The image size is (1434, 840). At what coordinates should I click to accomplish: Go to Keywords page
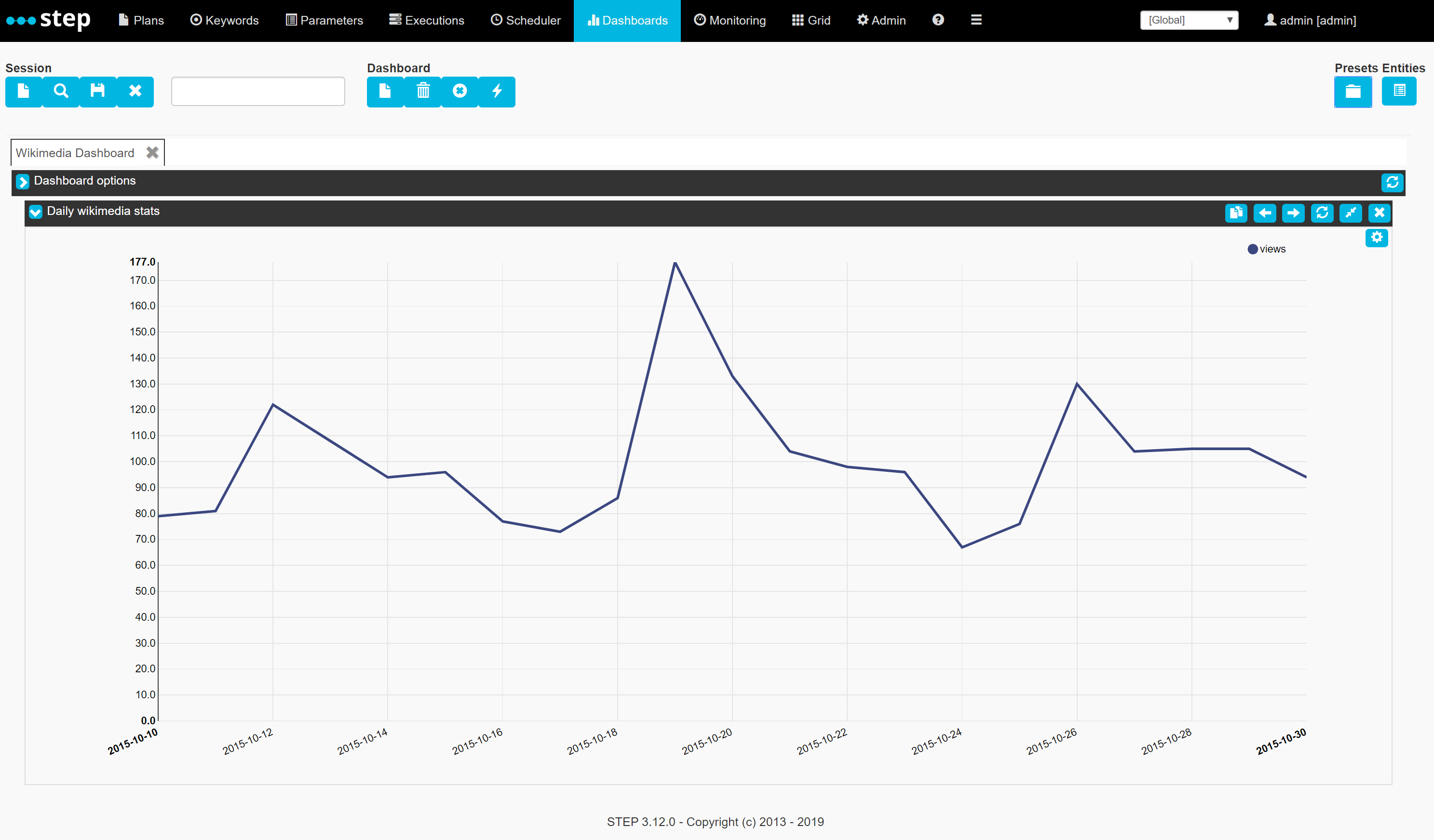pyautogui.click(x=224, y=20)
